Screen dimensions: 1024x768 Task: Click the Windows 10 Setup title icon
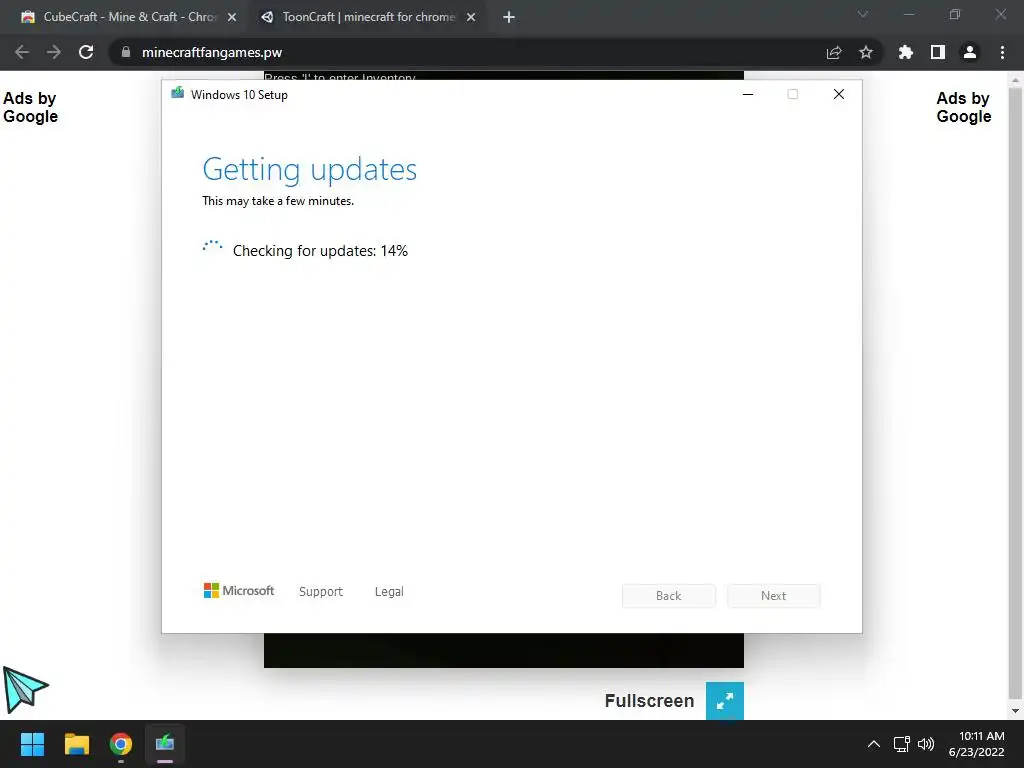(177, 93)
